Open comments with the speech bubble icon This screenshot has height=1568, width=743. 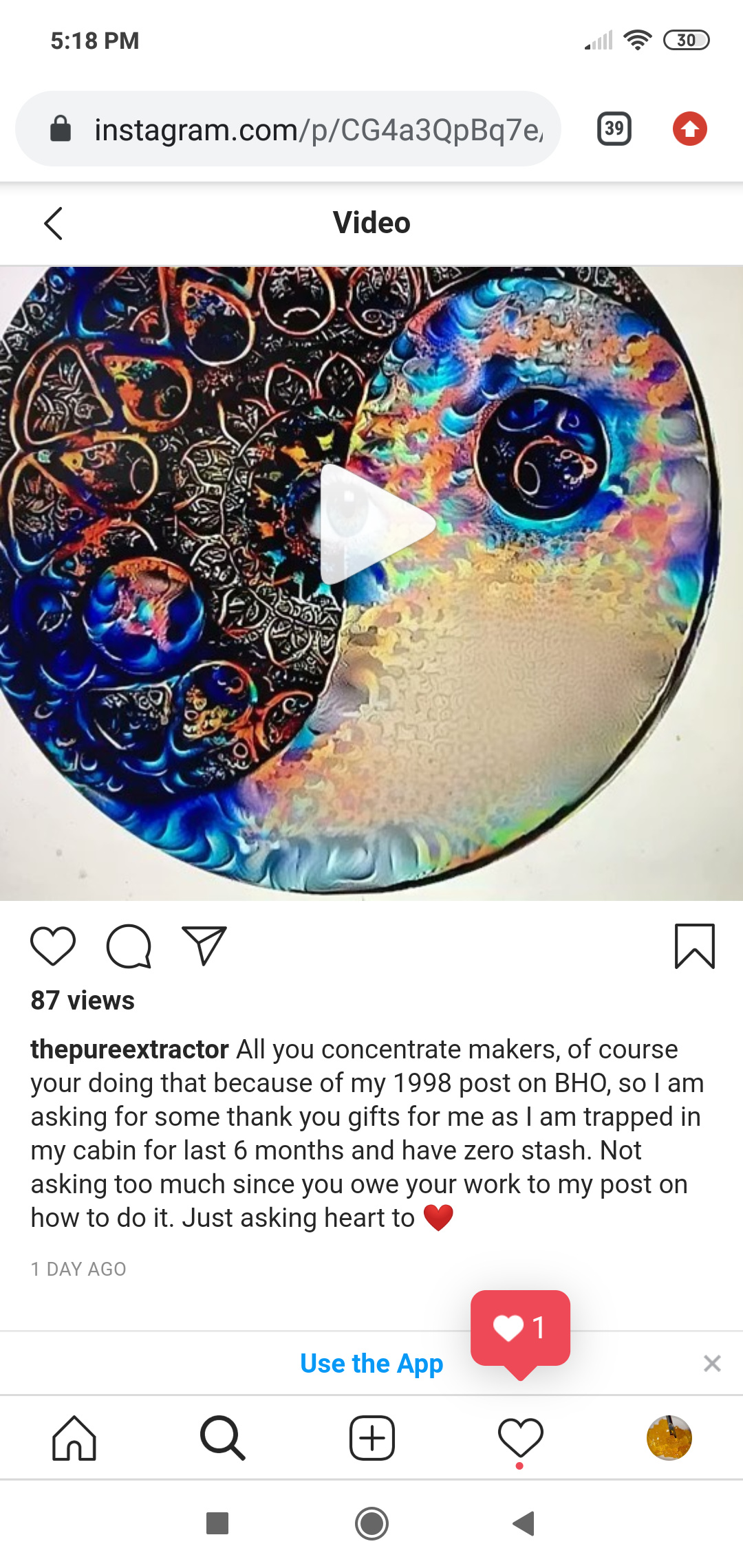pos(129,946)
